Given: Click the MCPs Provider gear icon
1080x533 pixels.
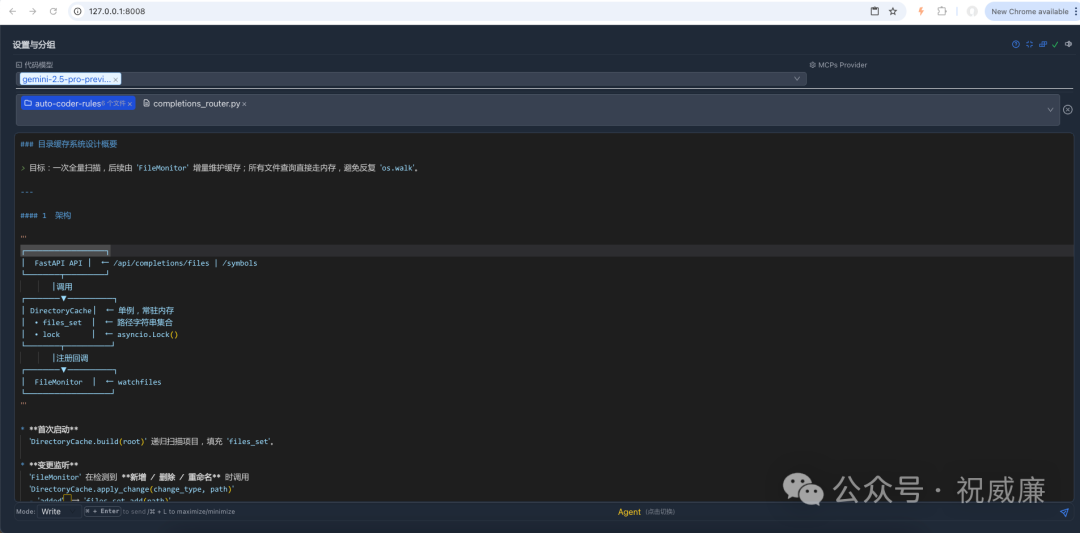Looking at the screenshot, I should pos(813,65).
